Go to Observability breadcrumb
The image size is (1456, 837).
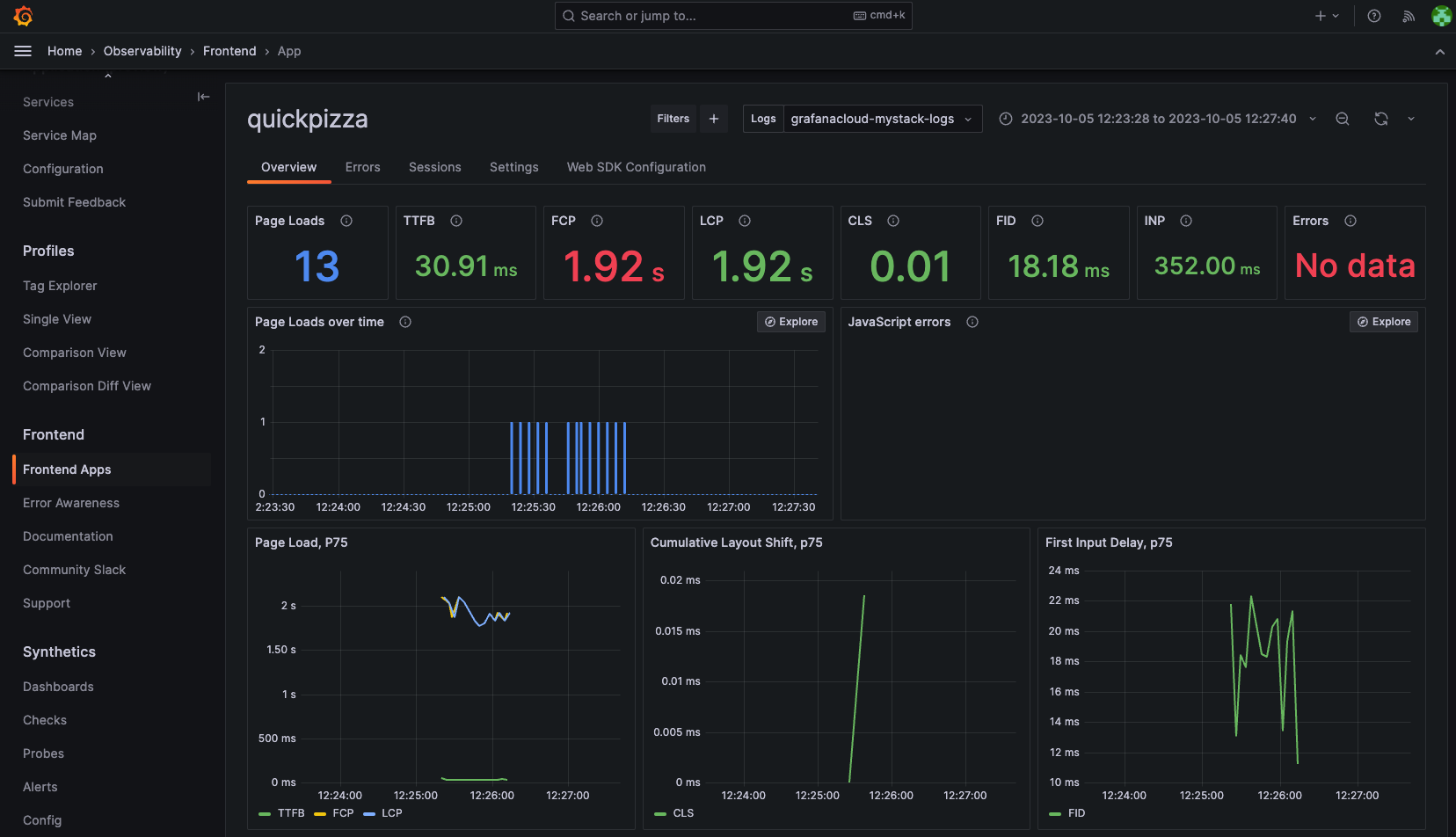[x=142, y=51]
